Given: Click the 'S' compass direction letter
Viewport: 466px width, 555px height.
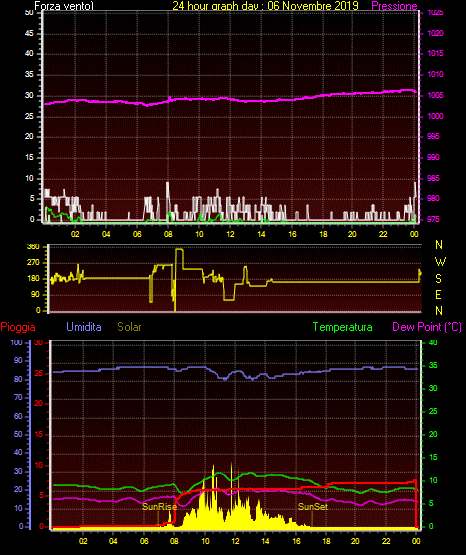Looking at the screenshot, I should [438, 279].
